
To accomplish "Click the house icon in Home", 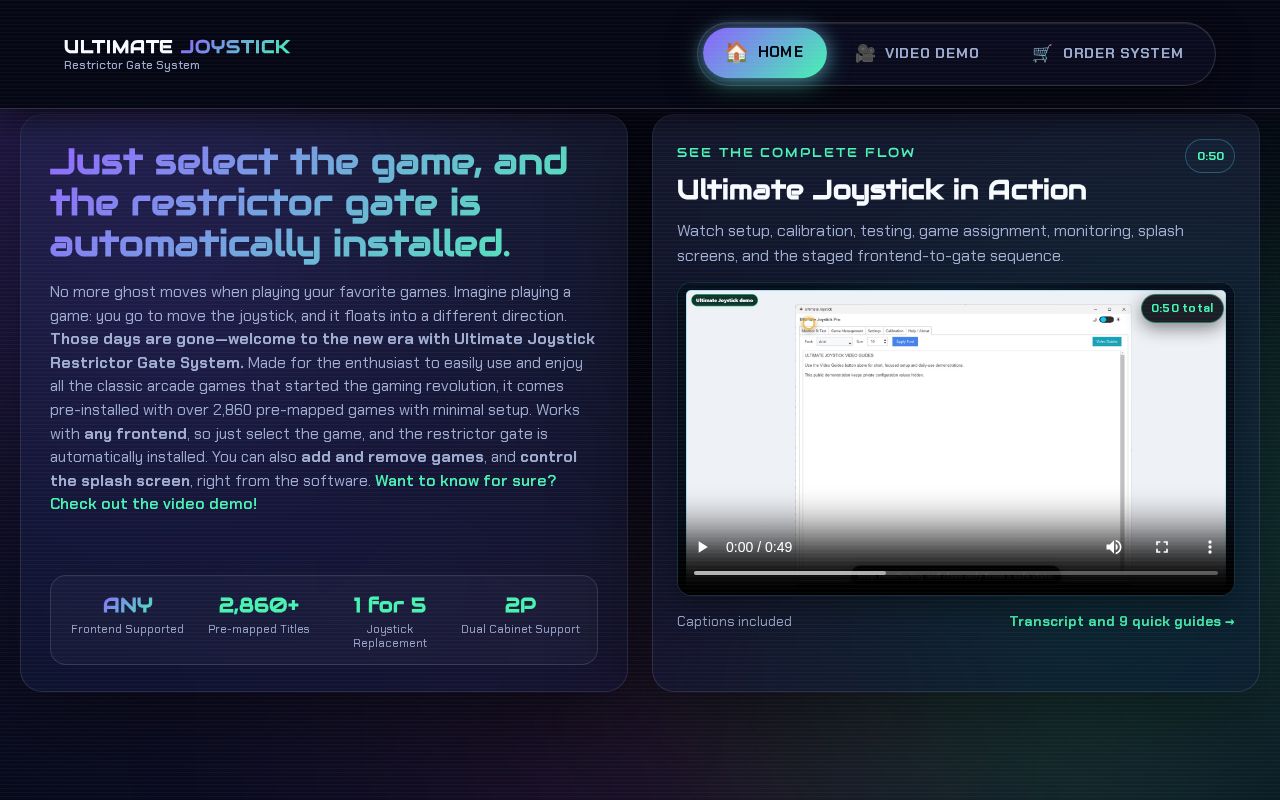I will click(737, 53).
